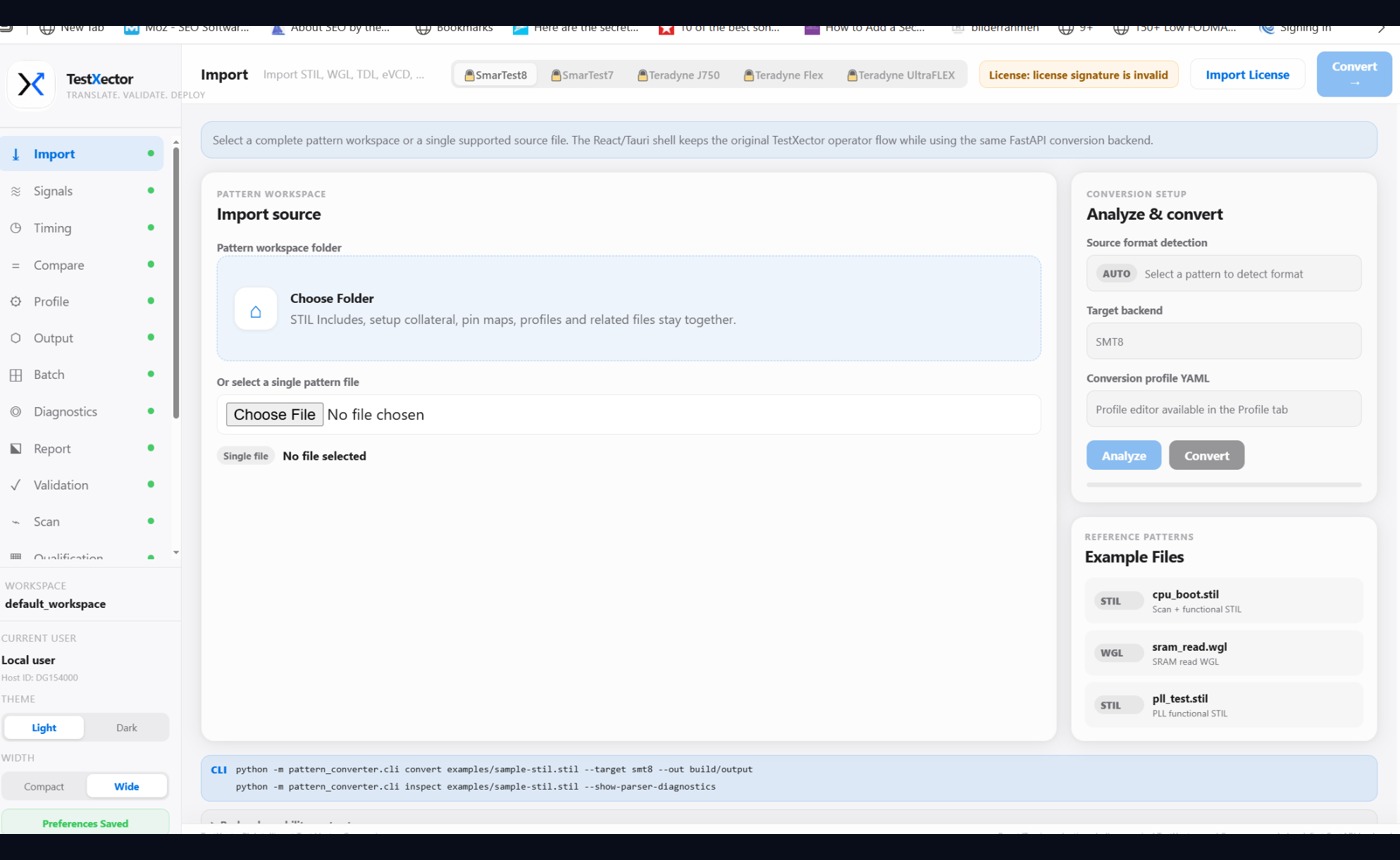Set width to Compact
This screenshot has height=860, width=1400.
[44, 786]
